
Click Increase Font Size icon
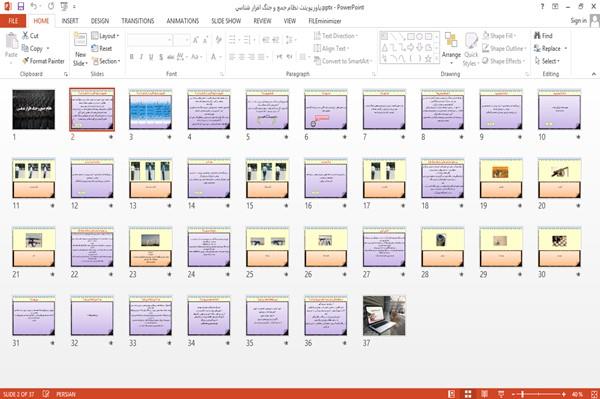[x=196, y=40]
